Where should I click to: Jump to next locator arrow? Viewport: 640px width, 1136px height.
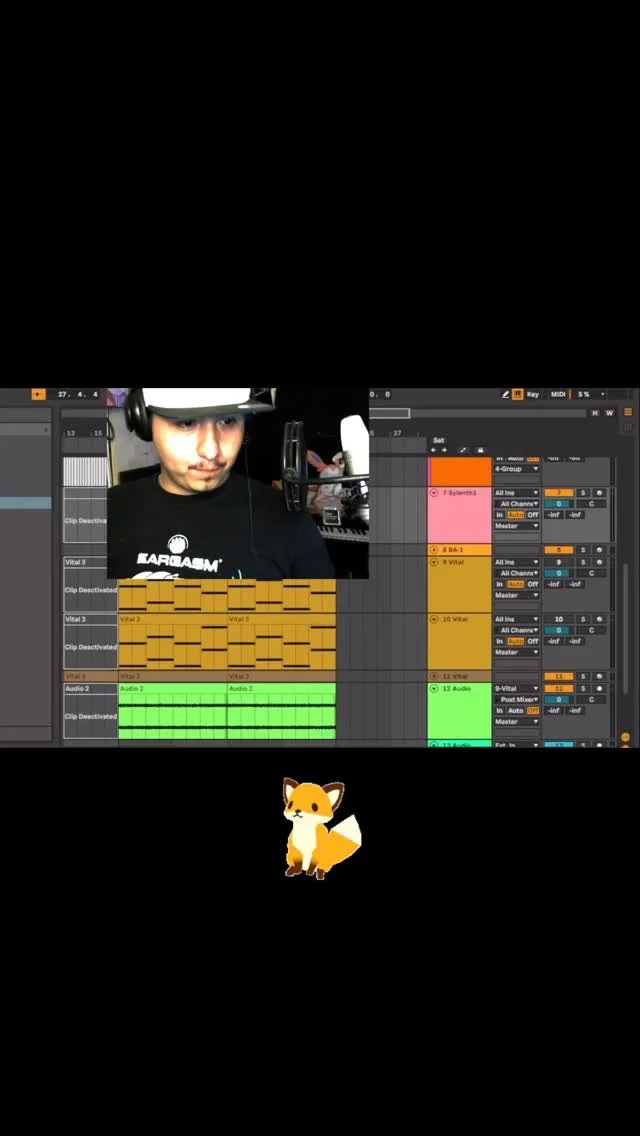pyautogui.click(x=444, y=450)
